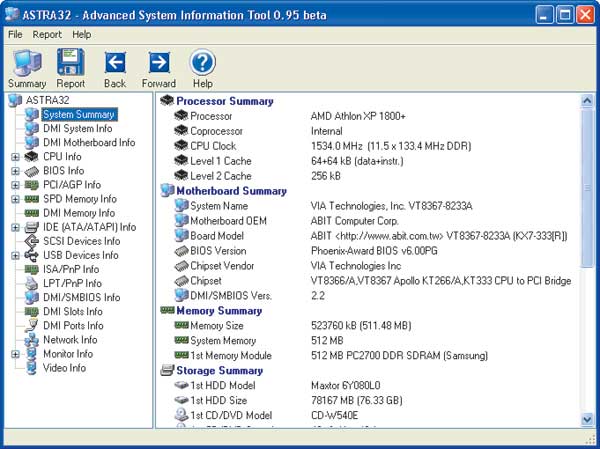The height and width of the screenshot is (449, 600).
Task: Expand the BIOS Info tree node
Action: [15, 171]
